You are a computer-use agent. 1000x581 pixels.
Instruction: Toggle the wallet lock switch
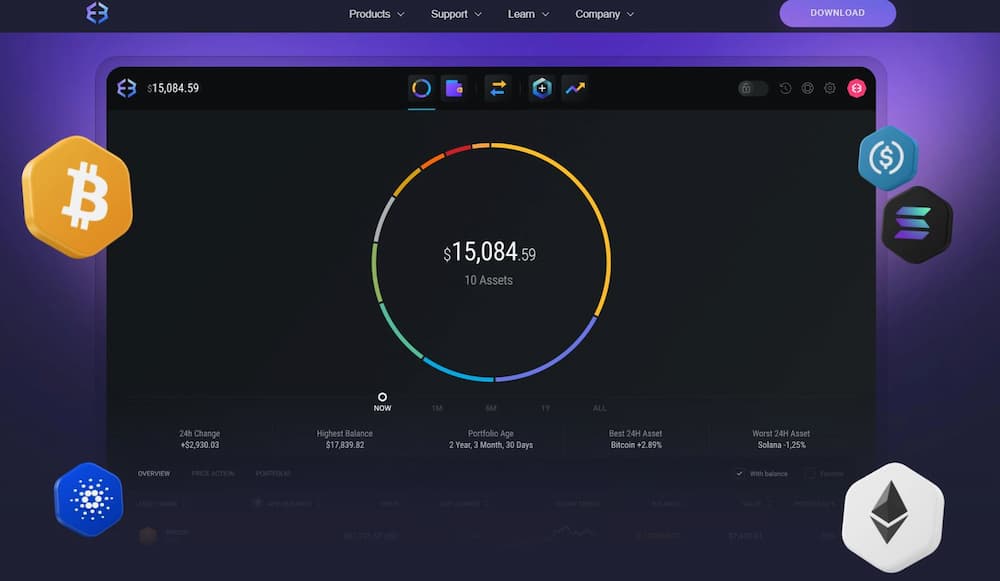[753, 88]
